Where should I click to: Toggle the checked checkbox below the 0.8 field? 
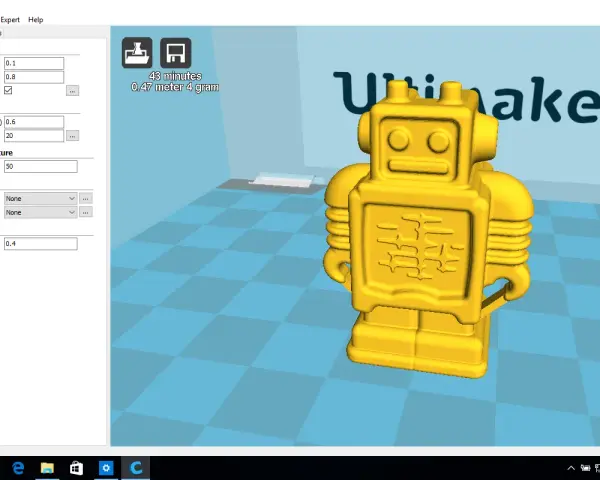click(8, 90)
